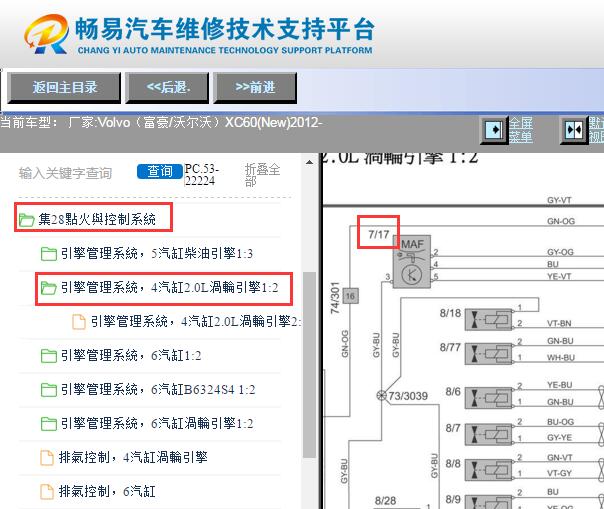Click wire color label WH-BU

[x=560, y=358]
